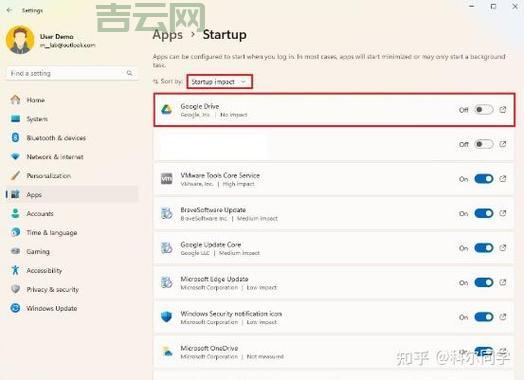The width and height of the screenshot is (524, 380).
Task: Click the BraveSoftware Update app icon
Action: click(166, 213)
